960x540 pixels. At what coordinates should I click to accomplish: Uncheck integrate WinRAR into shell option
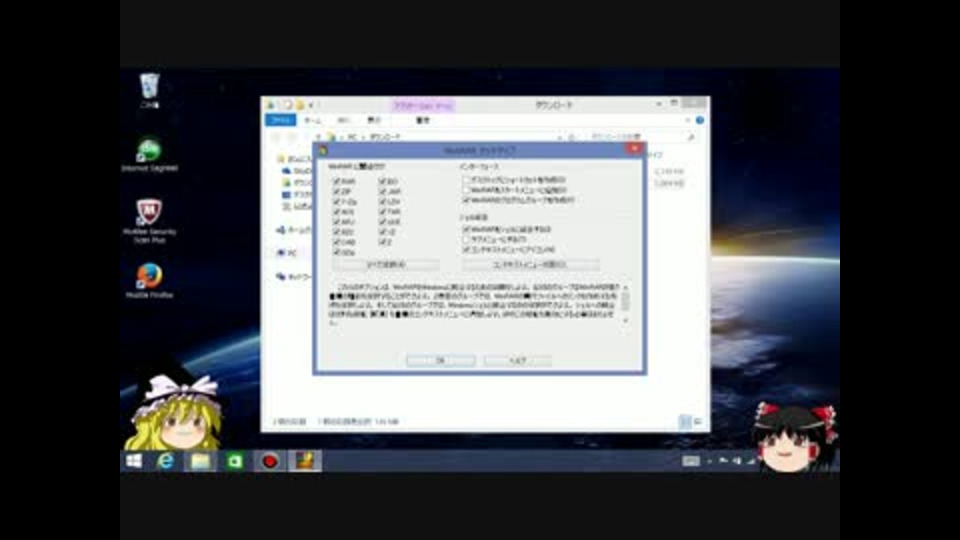[x=467, y=229]
